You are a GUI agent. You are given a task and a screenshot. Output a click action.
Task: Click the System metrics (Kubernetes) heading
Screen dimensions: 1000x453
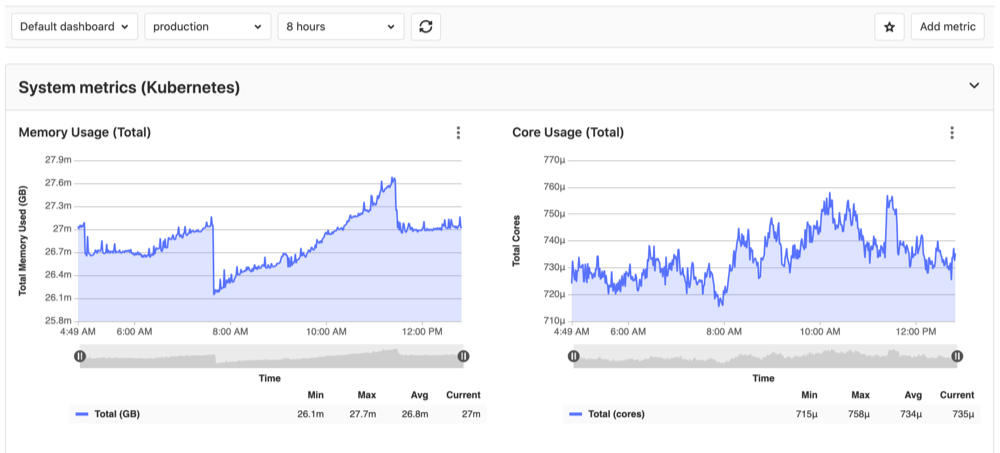[x=129, y=88]
